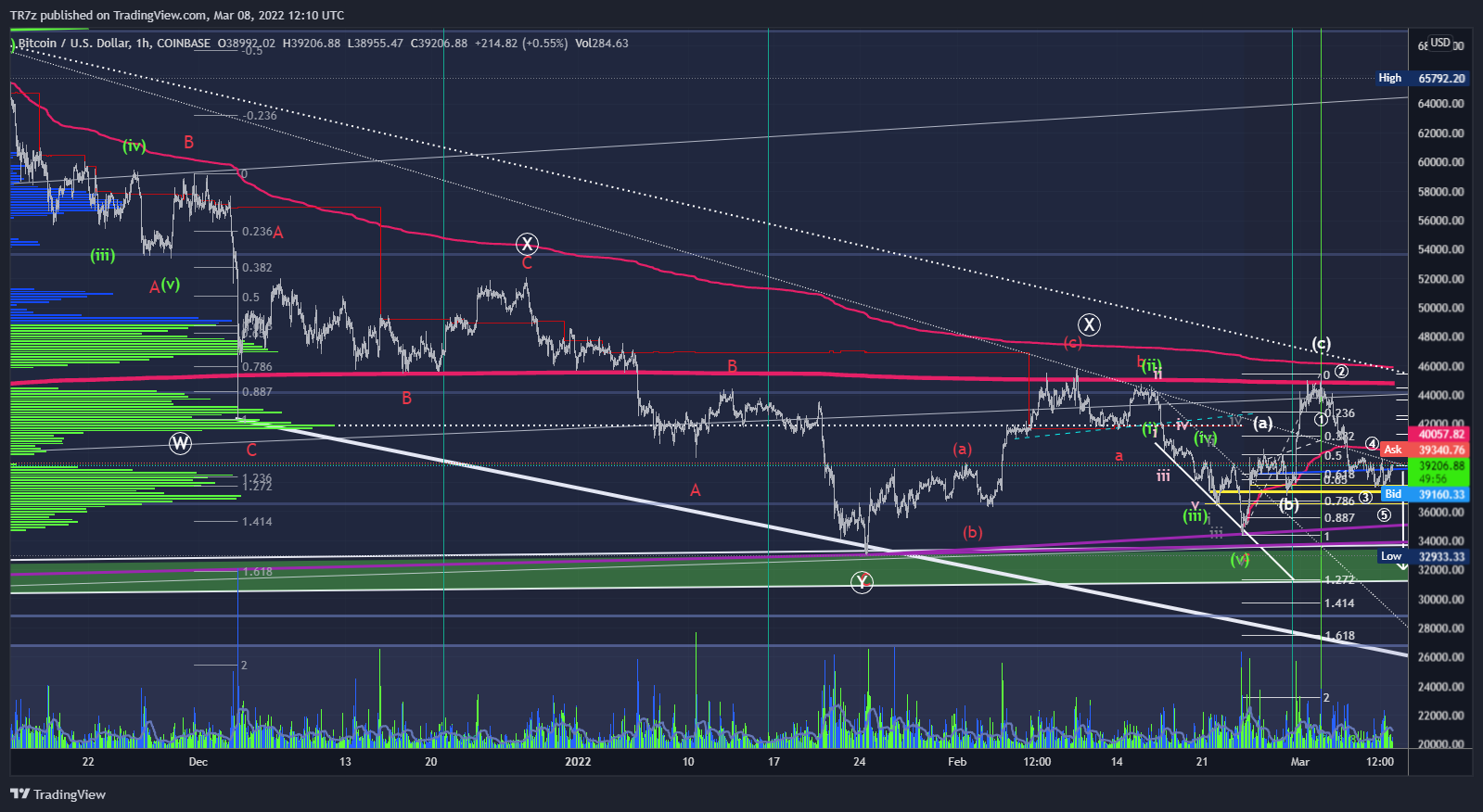This screenshot has height=812, width=1483.
Task: Click the open value O38992.02
Action: [x=247, y=44]
